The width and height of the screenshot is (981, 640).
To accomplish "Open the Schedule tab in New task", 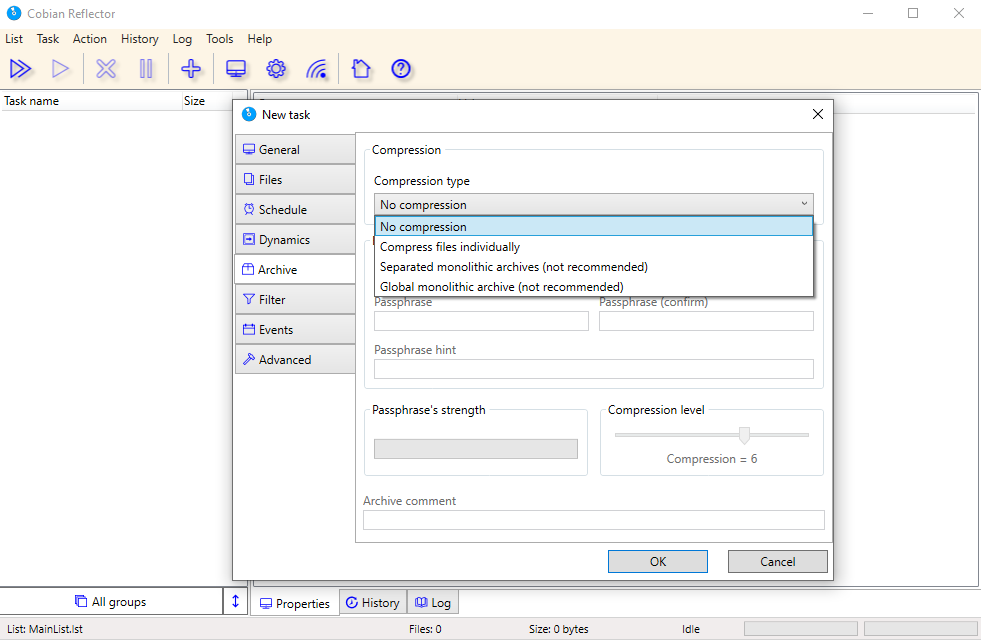I will (x=295, y=210).
